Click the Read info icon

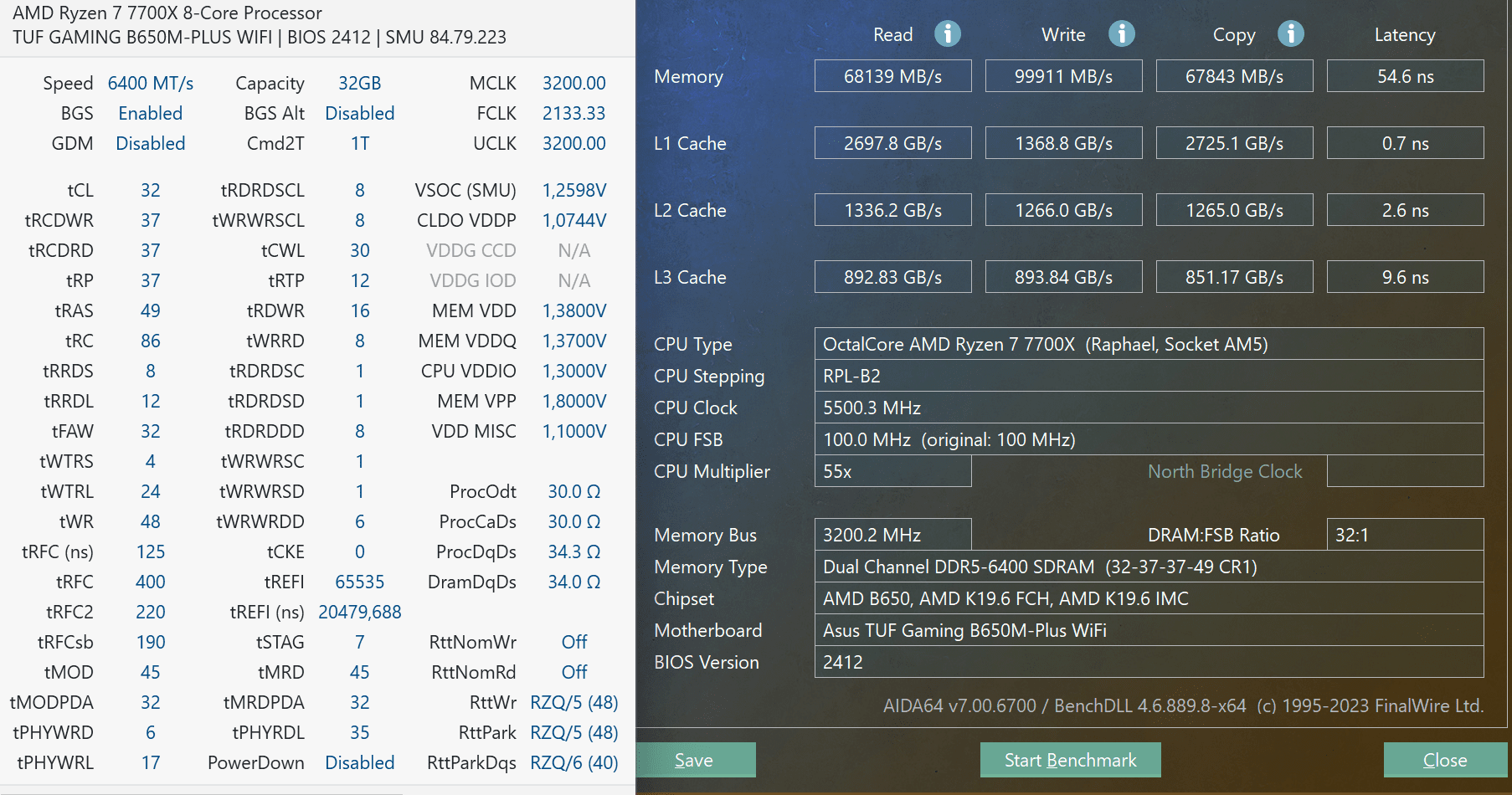click(948, 33)
